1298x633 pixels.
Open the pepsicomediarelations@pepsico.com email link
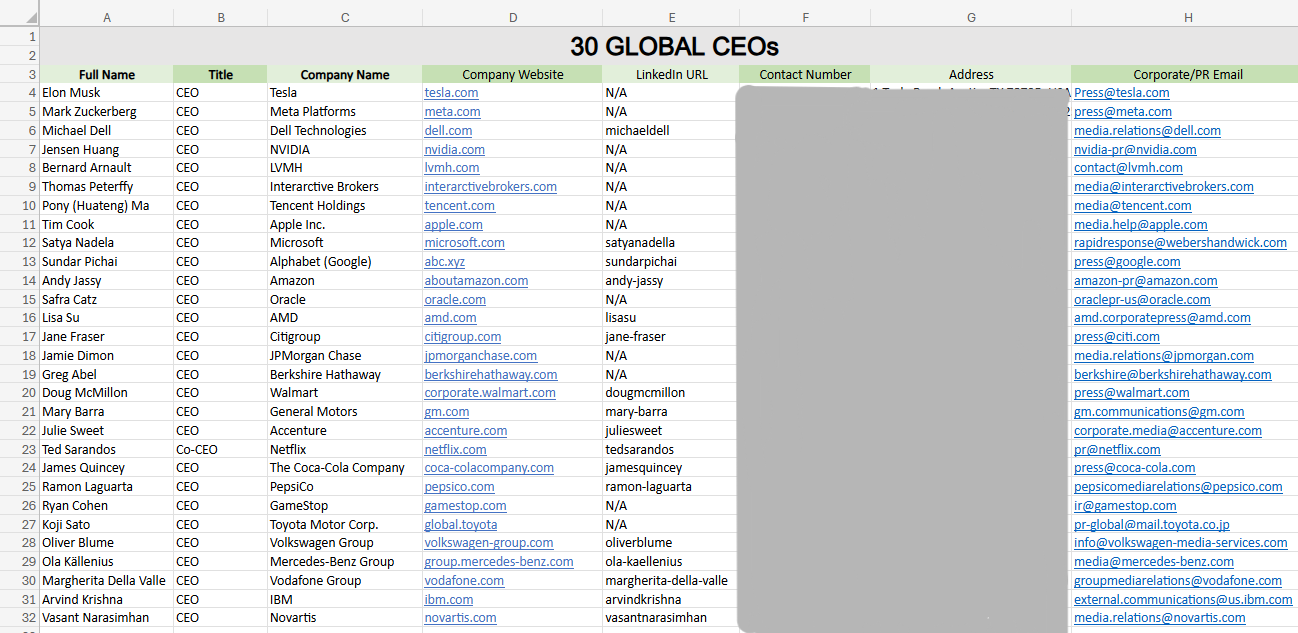[x=1178, y=486]
